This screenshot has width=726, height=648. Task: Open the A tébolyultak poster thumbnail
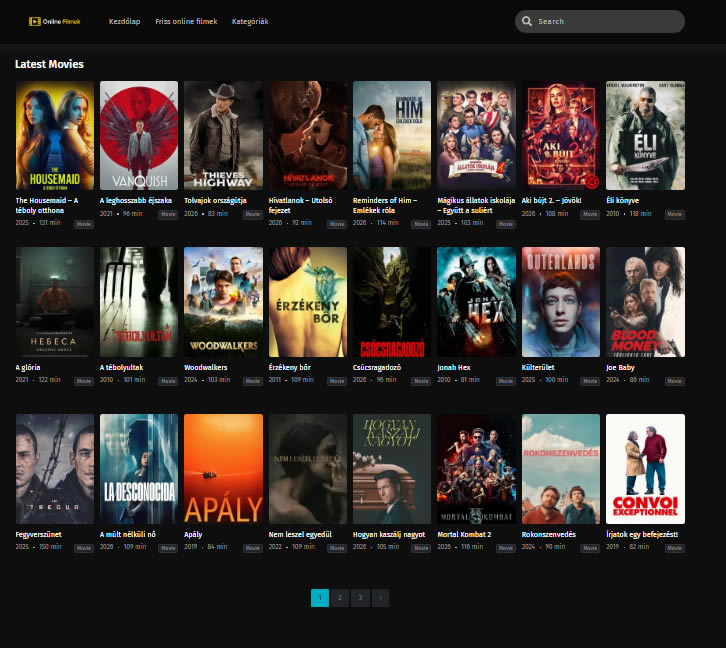[x=139, y=302]
